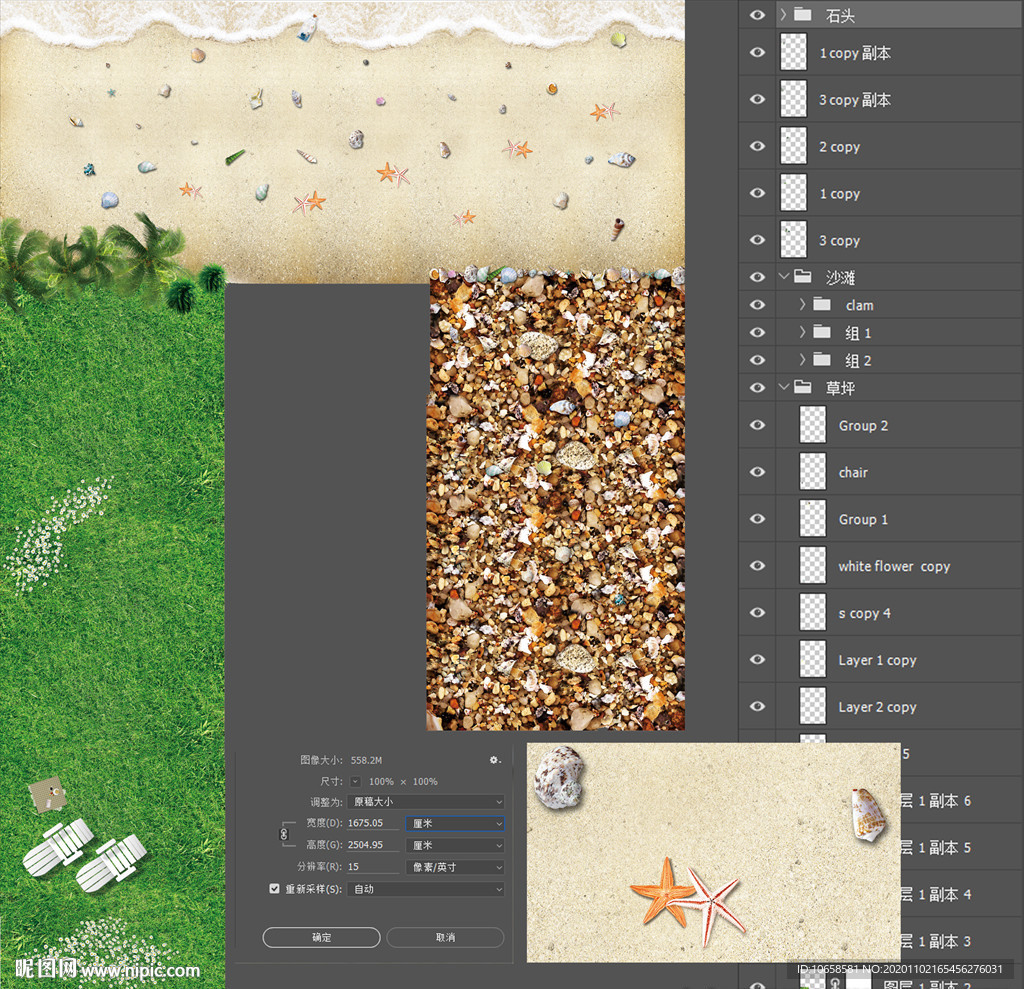Expand the 石头 layer group

pyautogui.click(x=783, y=15)
